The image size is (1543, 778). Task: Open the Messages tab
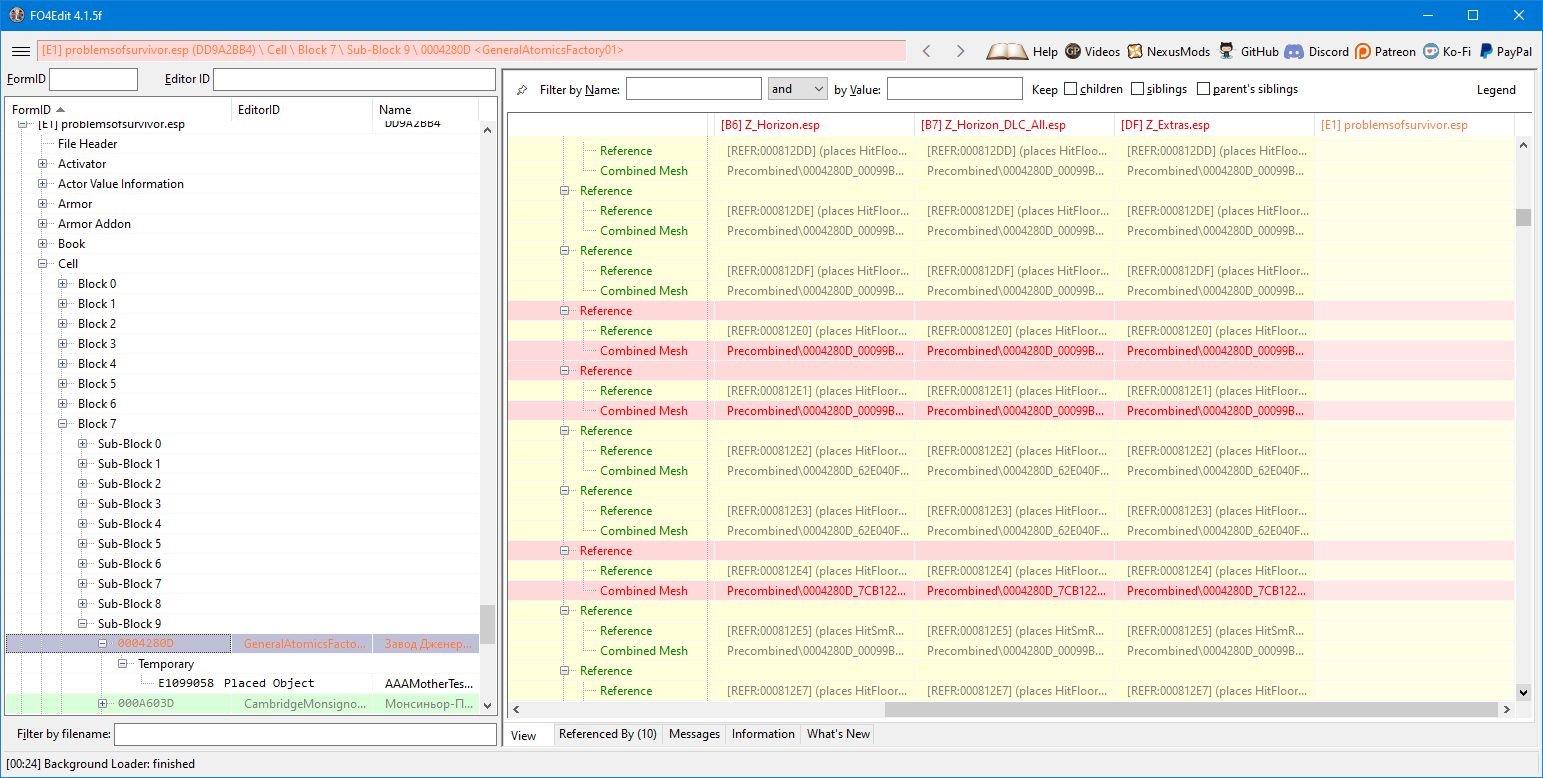pyautogui.click(x=694, y=734)
